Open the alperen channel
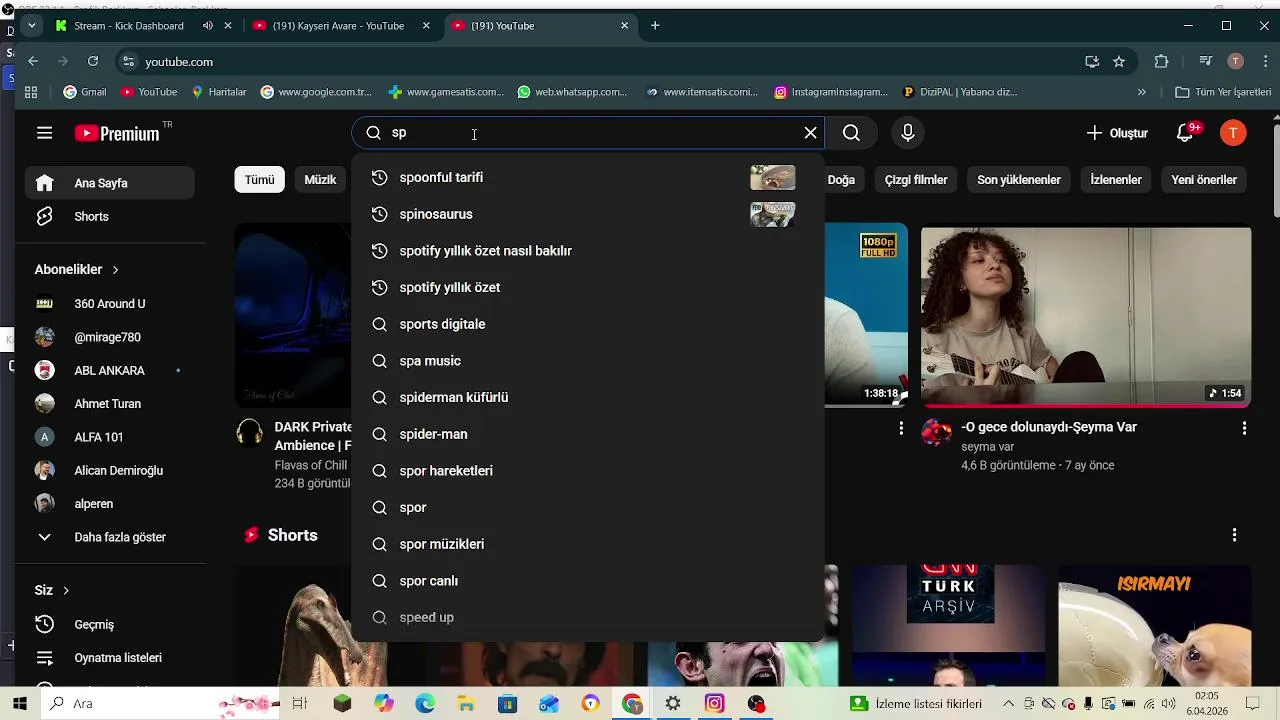 pyautogui.click(x=110, y=504)
